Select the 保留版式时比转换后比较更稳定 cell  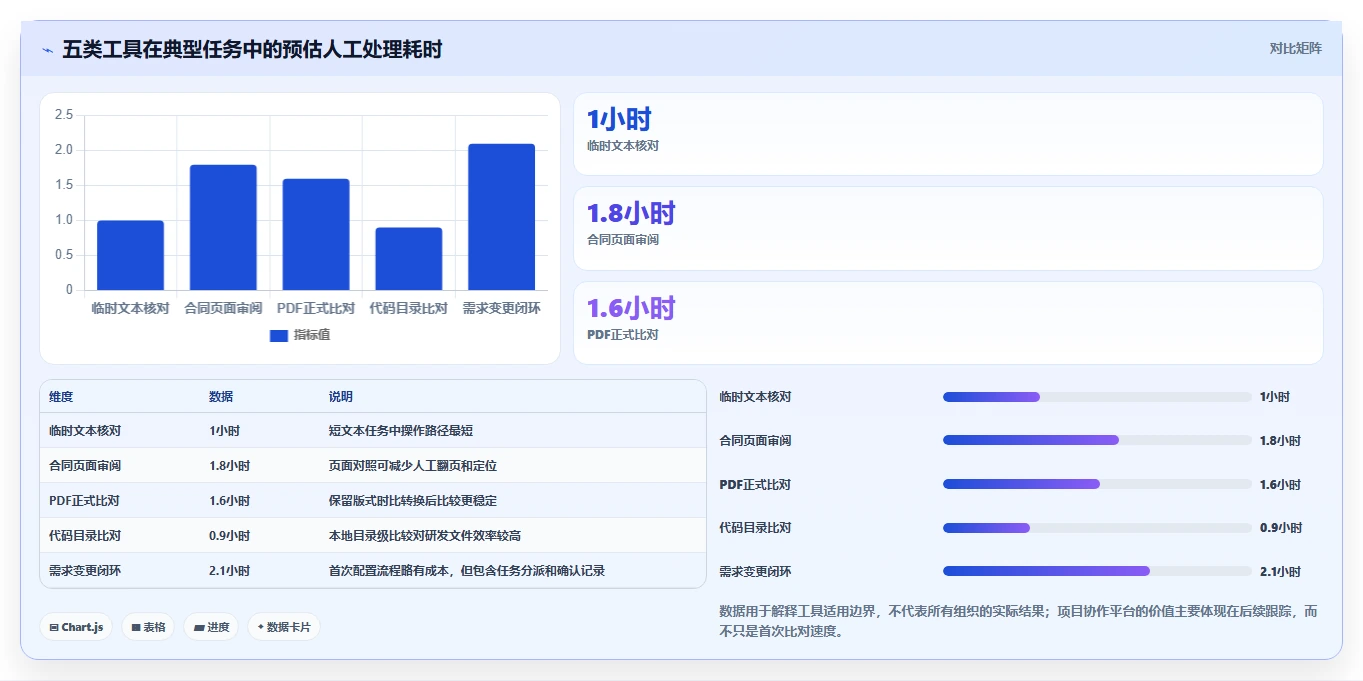(512, 501)
